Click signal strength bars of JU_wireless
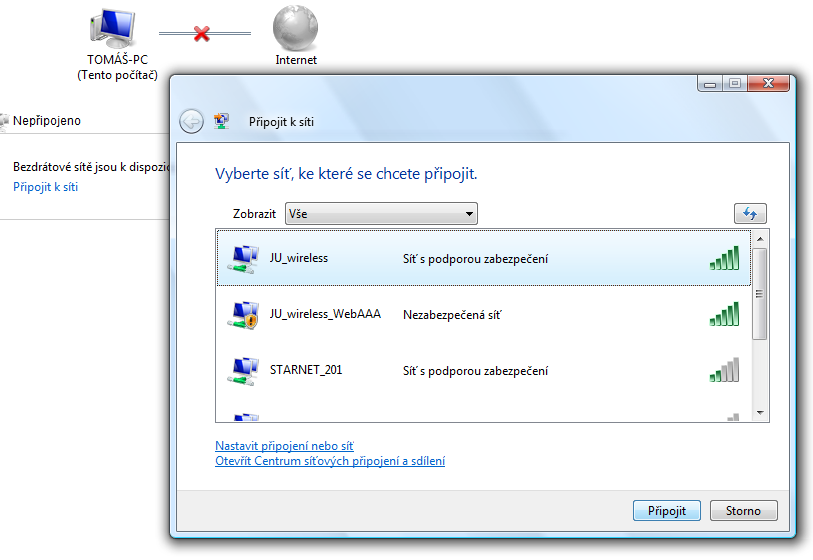The height and width of the screenshot is (560, 813). 724,258
